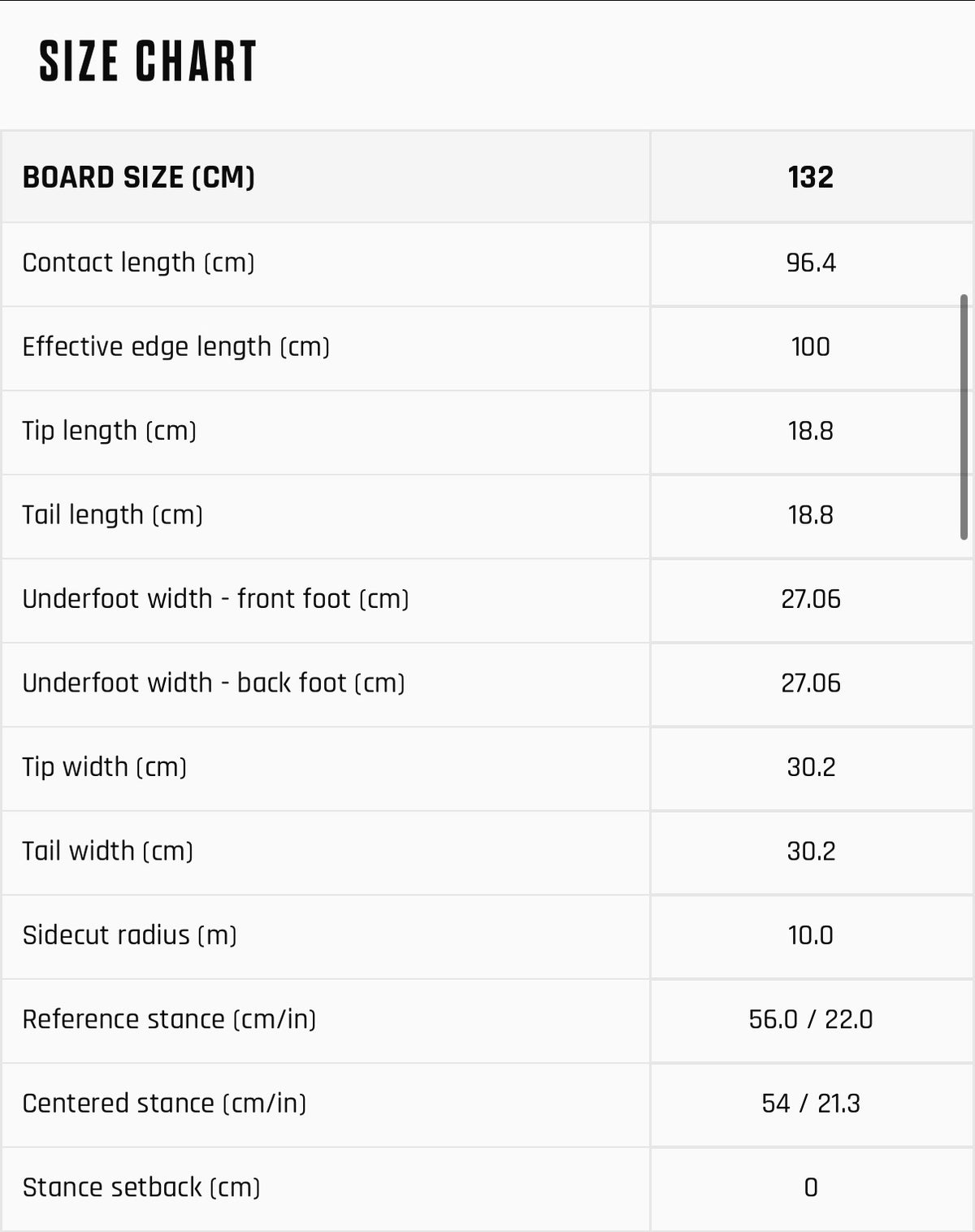Select the Contact length (cm) row label

pyautogui.click(x=138, y=263)
